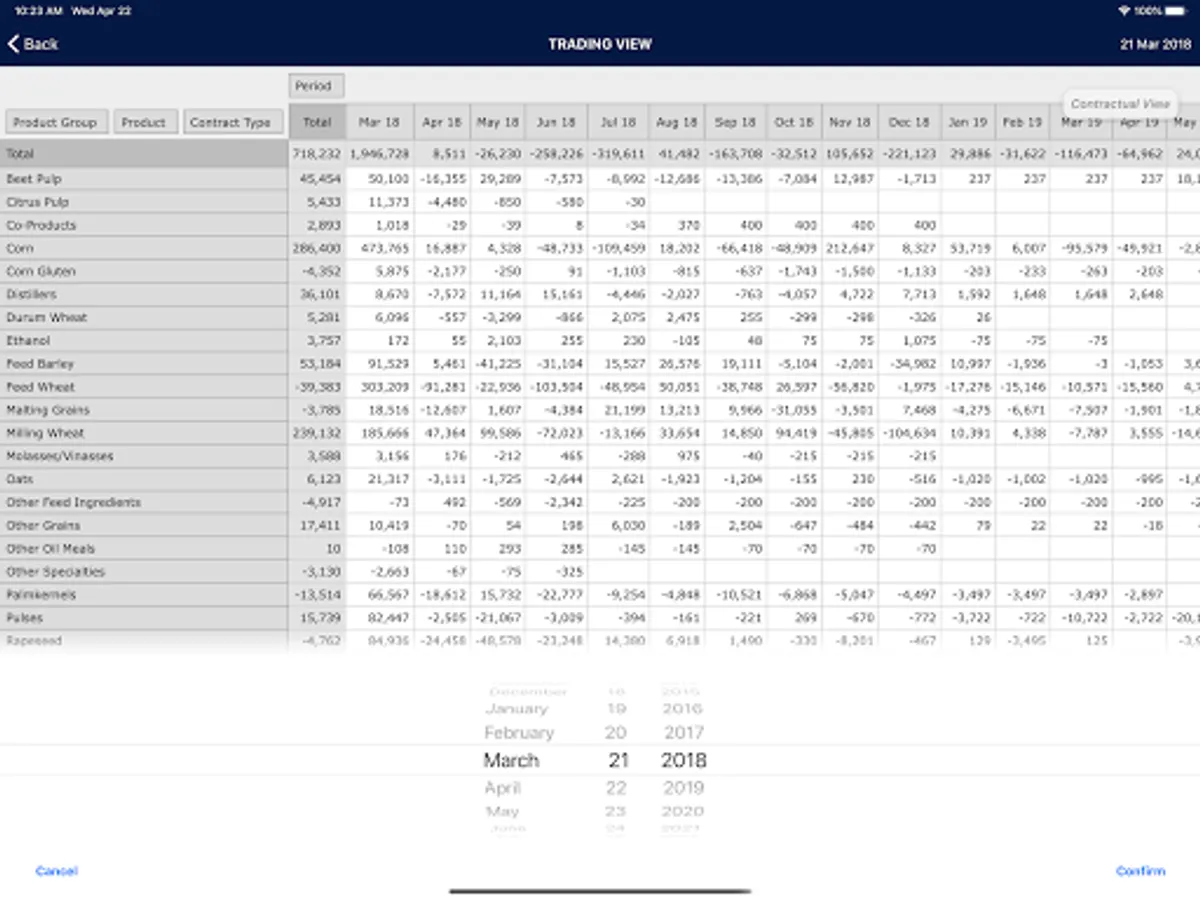Select the Citrus Pulp row
This screenshot has height=900, width=1200.
(145, 202)
